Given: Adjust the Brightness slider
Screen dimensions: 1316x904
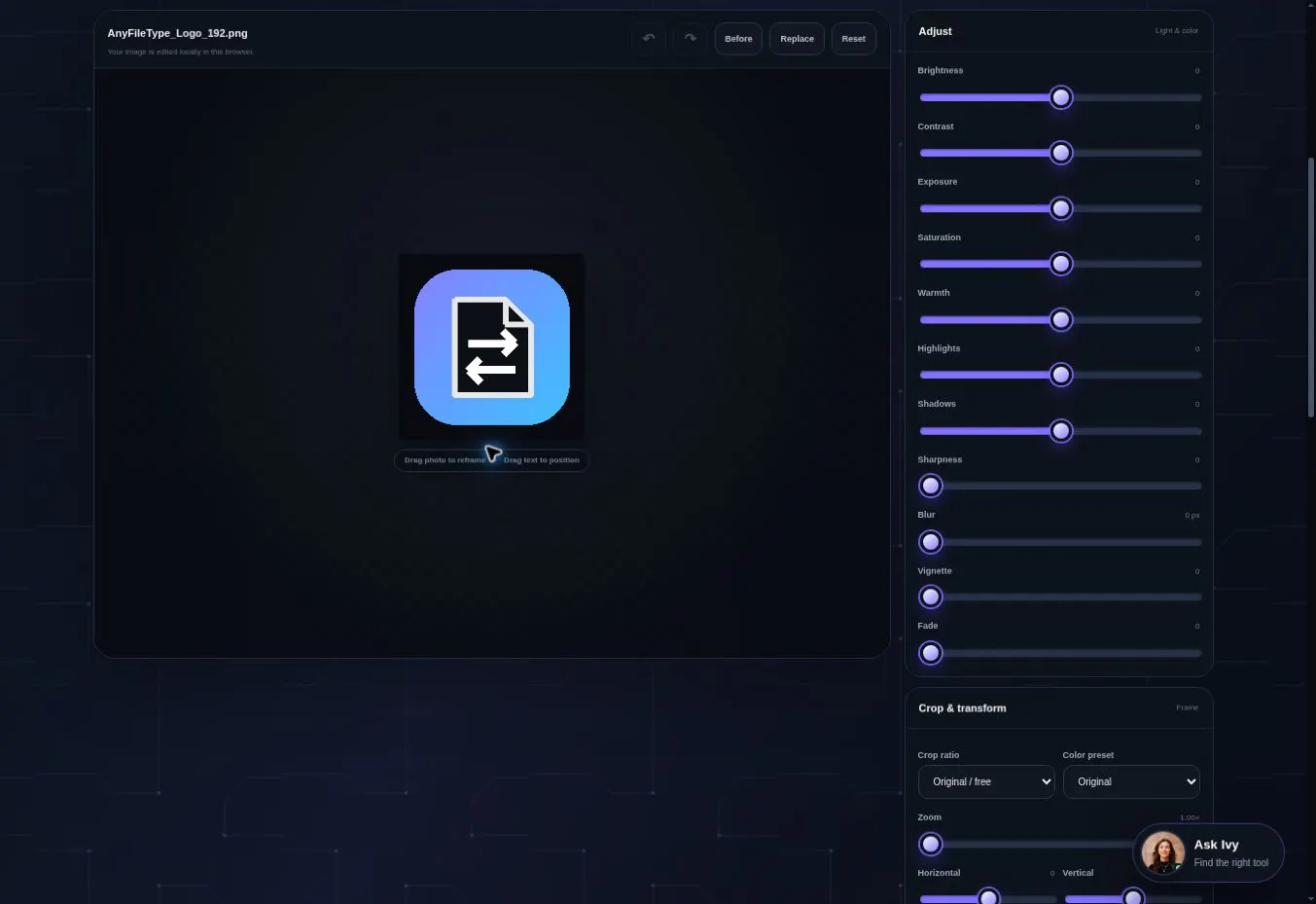Looking at the screenshot, I should (x=1061, y=97).
